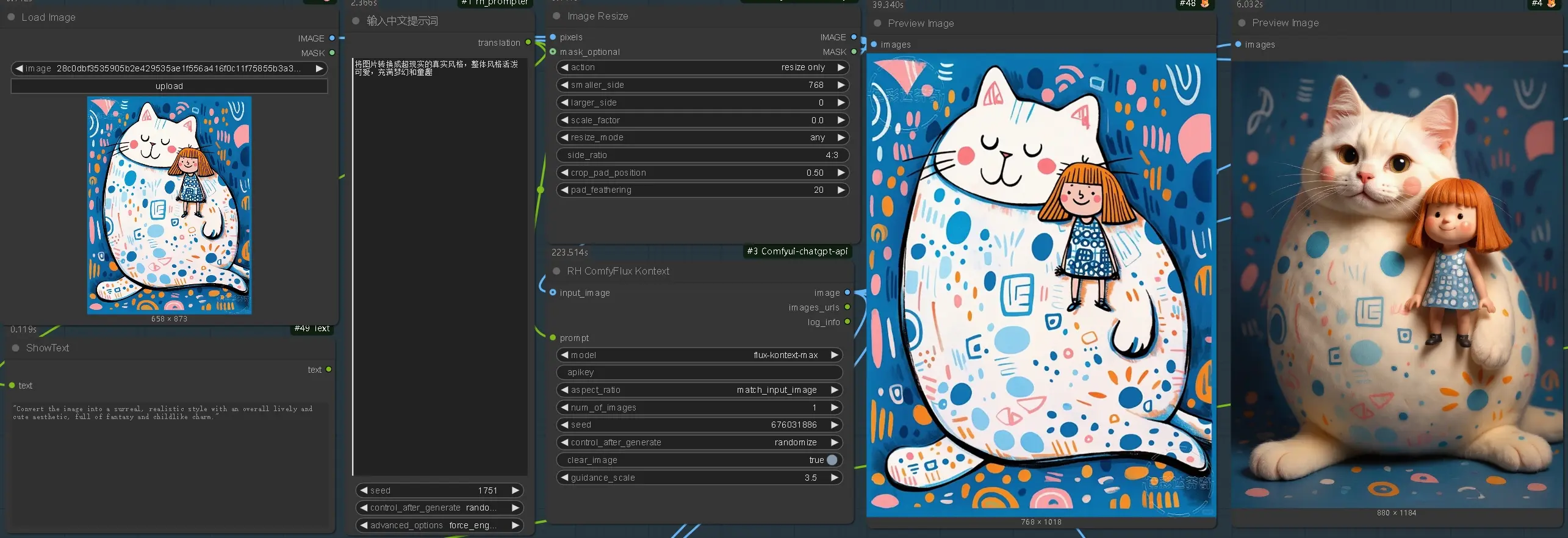Collapse the ShowText node via its dot
The image size is (1568, 538).
16,348
